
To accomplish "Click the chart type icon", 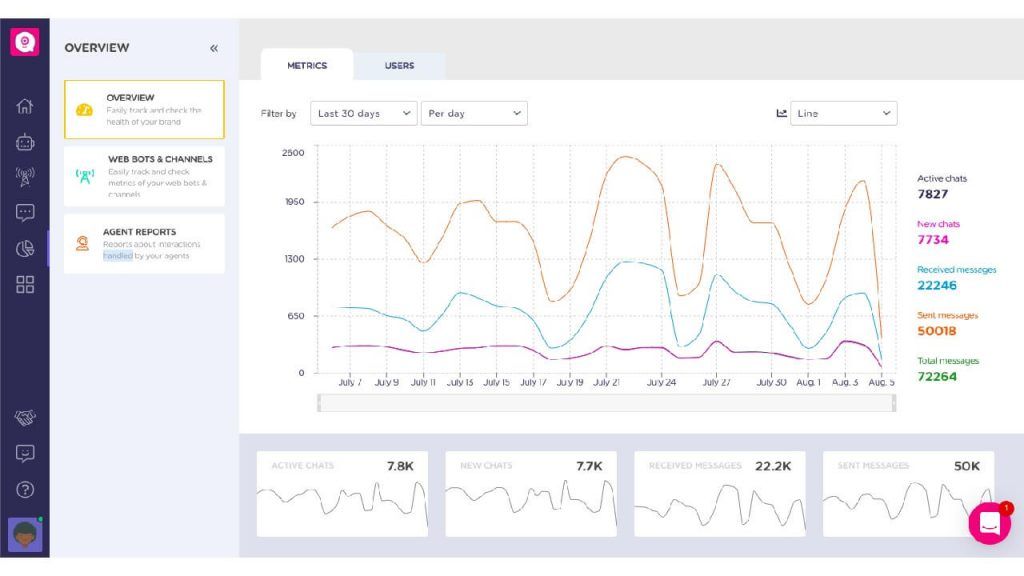I will 781,114.
